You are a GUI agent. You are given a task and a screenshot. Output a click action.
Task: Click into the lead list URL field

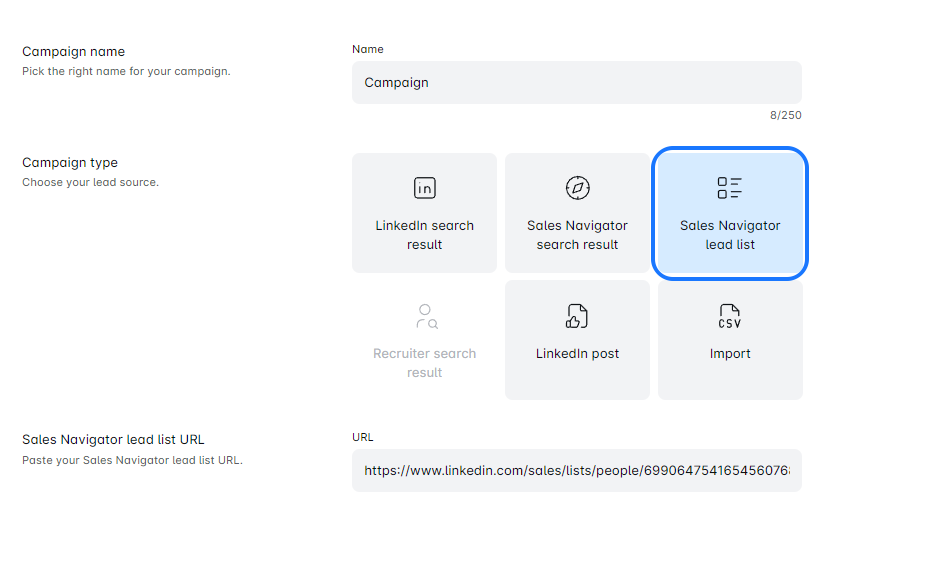point(576,470)
